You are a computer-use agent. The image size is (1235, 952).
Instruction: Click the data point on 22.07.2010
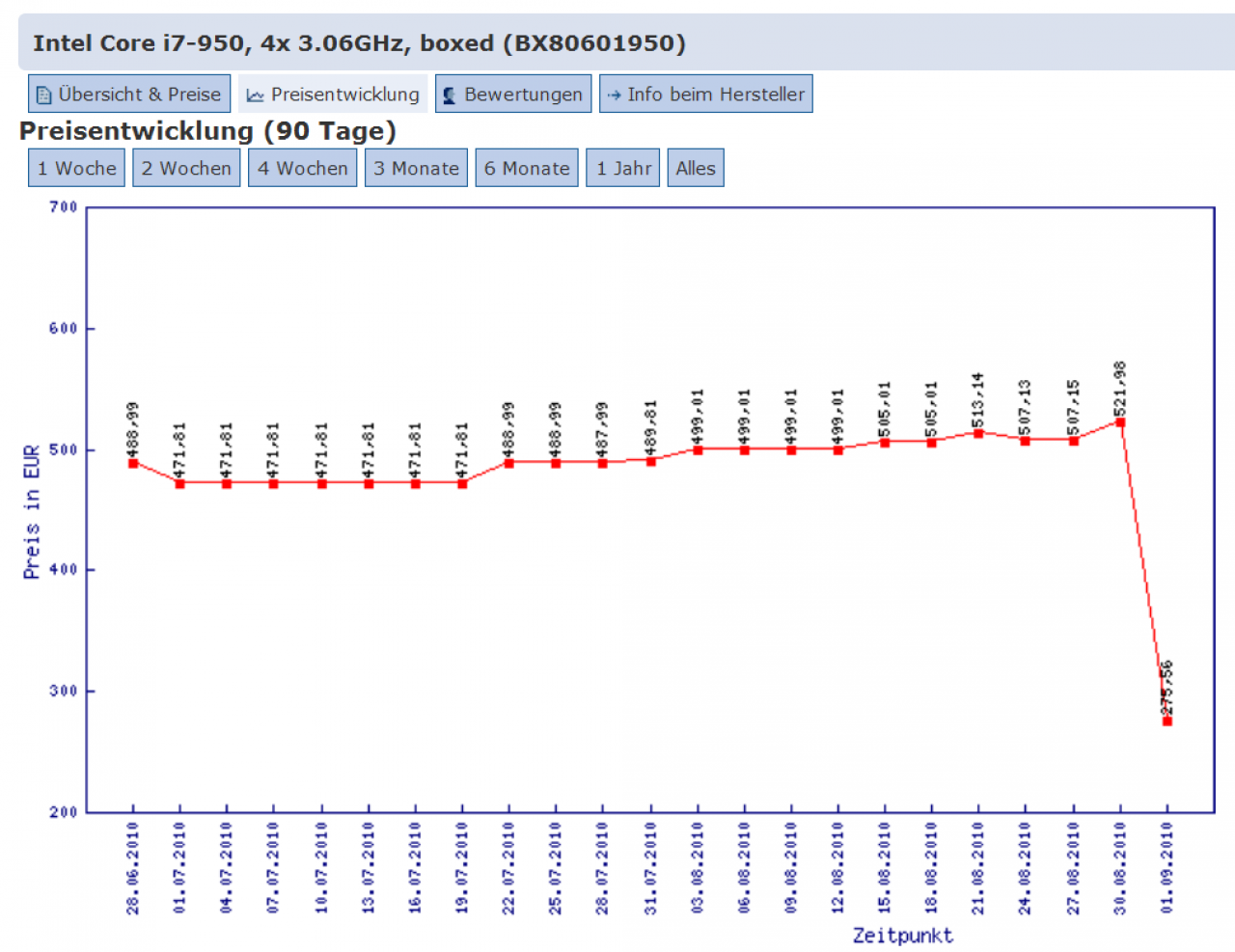[508, 463]
